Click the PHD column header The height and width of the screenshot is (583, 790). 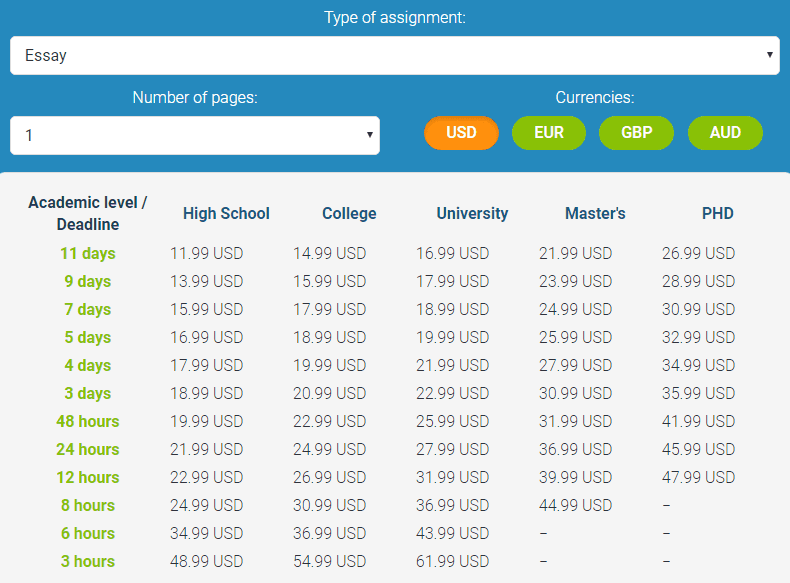717,214
